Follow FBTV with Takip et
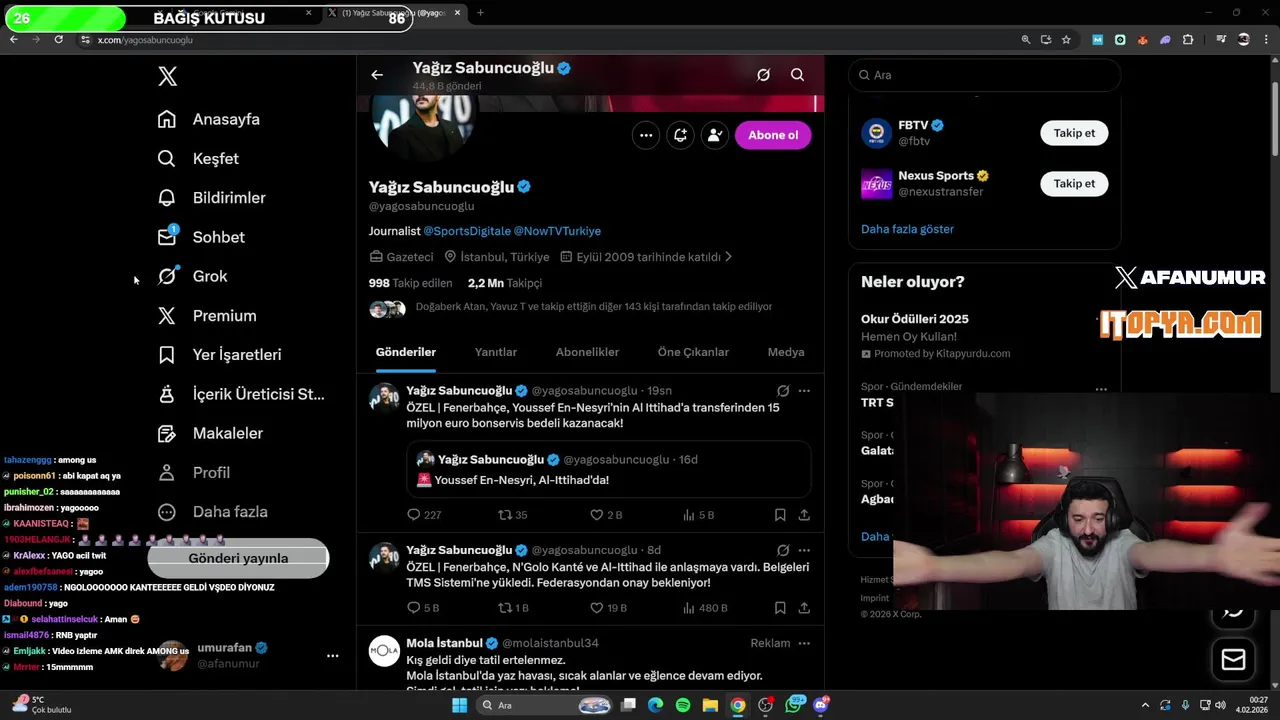The height and width of the screenshot is (720, 1280). tap(1074, 133)
